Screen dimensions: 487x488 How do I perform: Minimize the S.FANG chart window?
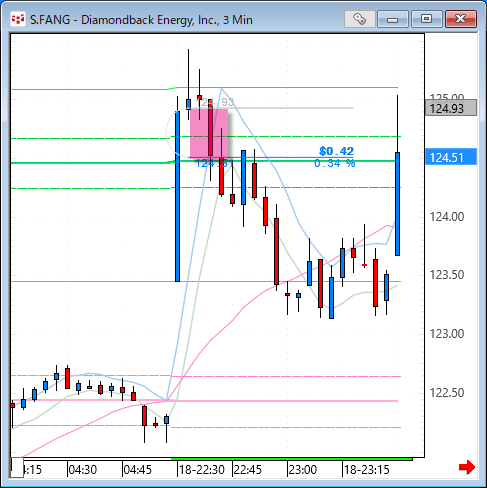tap(393, 19)
